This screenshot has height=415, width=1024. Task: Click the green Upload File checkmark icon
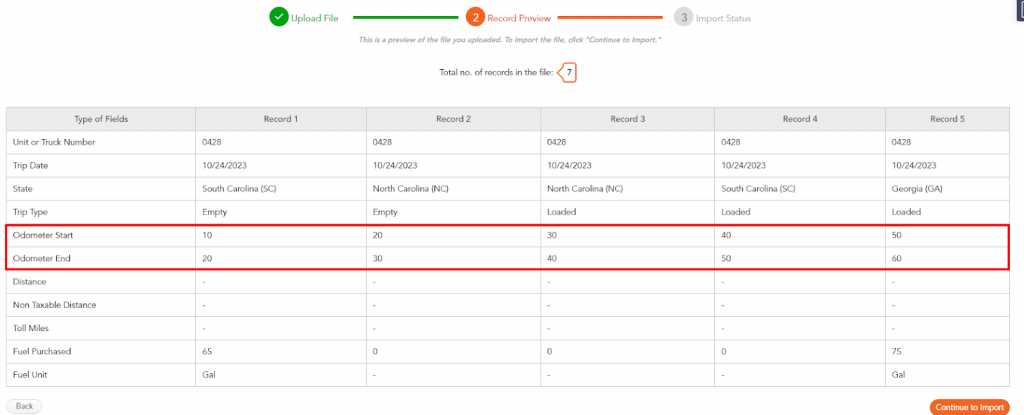(x=279, y=18)
